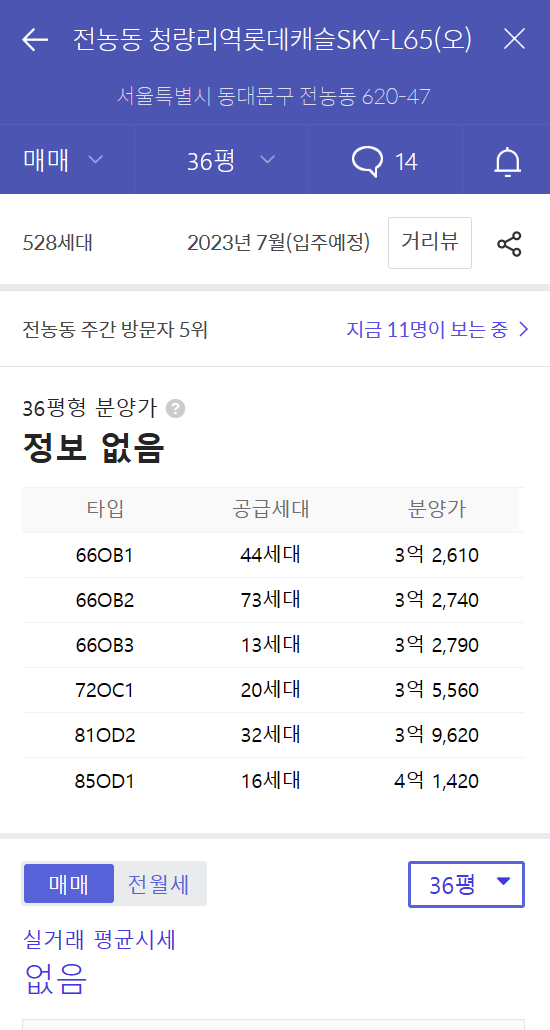Click the 실거래 평균시세 label
This screenshot has width=550, height=1030.
[99, 940]
